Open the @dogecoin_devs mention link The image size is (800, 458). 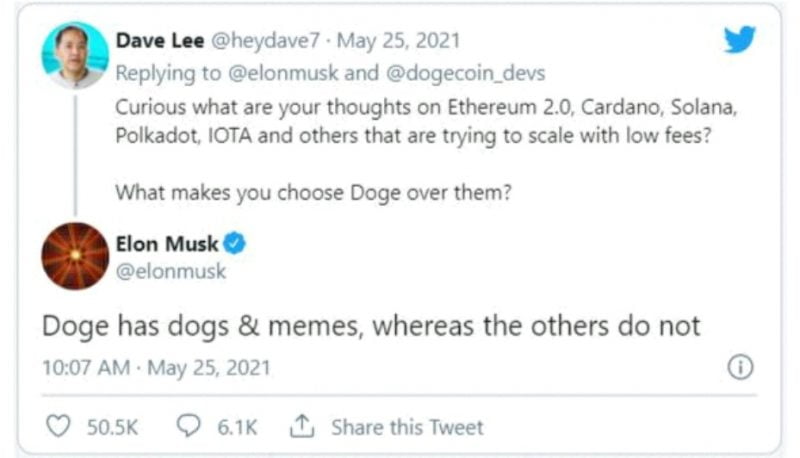(x=404, y=73)
